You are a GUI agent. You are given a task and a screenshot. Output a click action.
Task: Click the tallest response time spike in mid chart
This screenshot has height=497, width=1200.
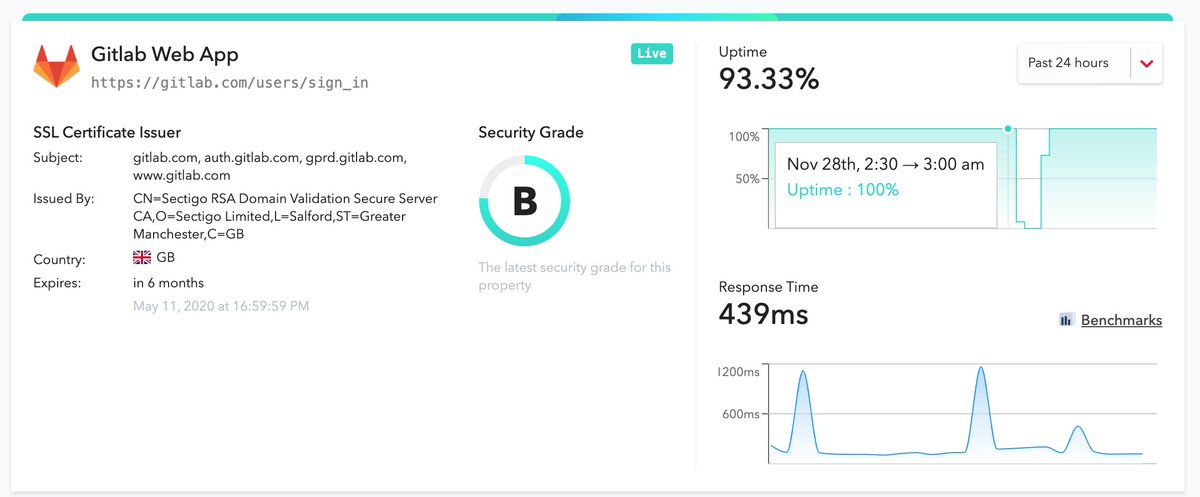981,408
